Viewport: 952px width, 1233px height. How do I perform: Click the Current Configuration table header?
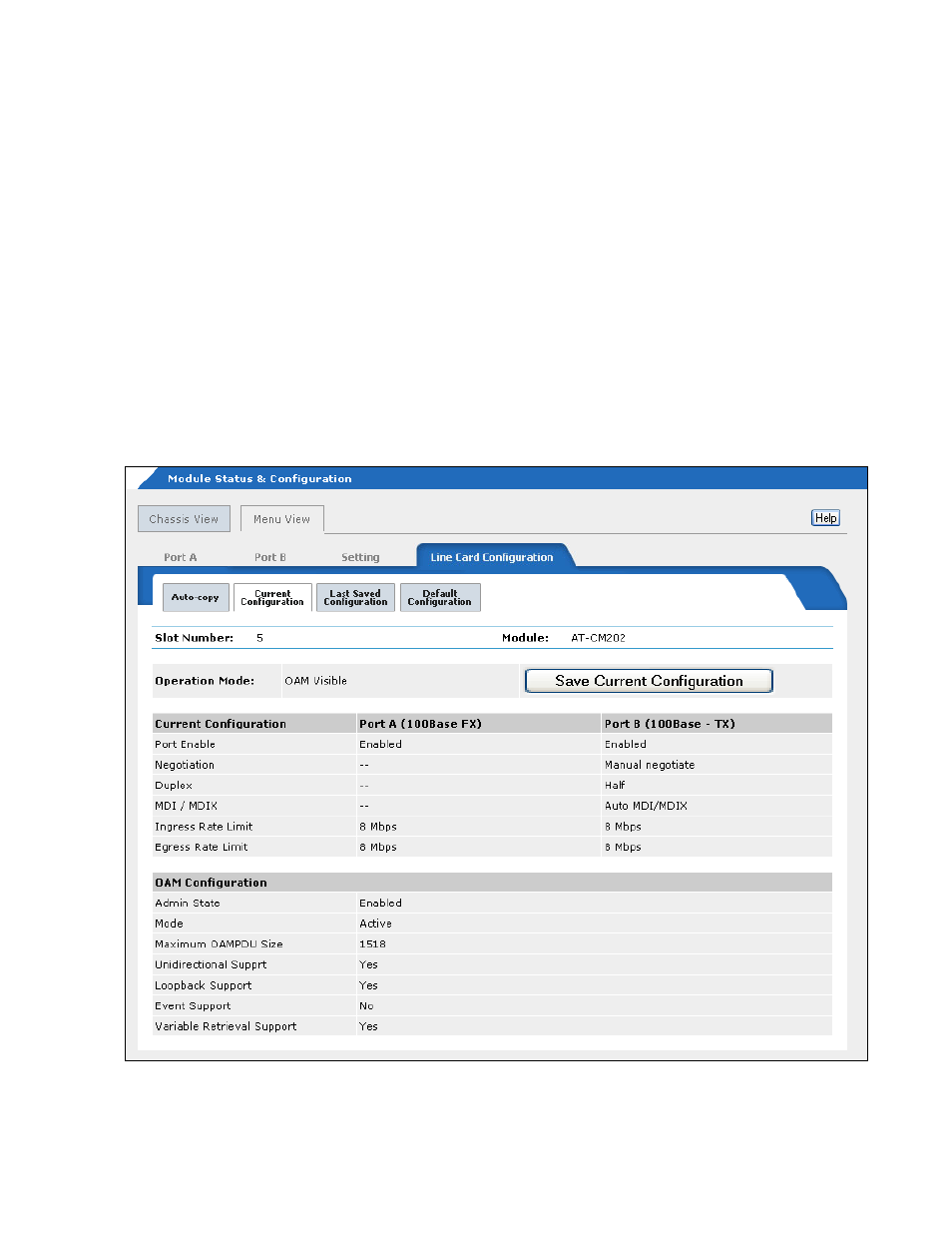point(221,724)
